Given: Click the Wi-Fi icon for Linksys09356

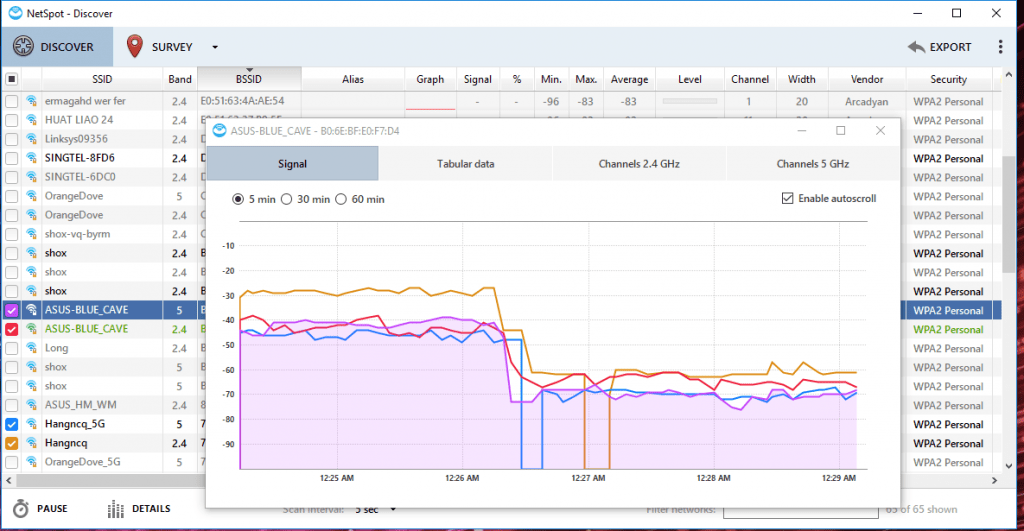Looking at the screenshot, I should pyautogui.click(x=31, y=139).
